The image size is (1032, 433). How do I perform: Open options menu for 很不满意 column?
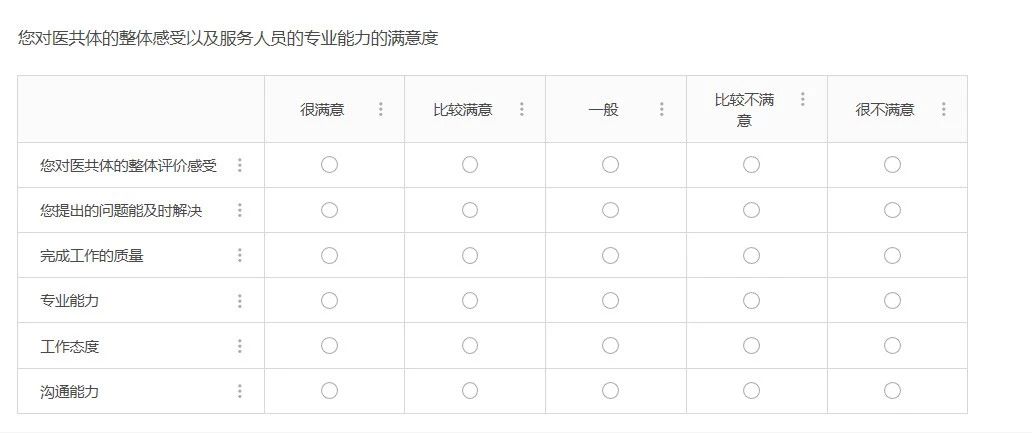coord(943,109)
